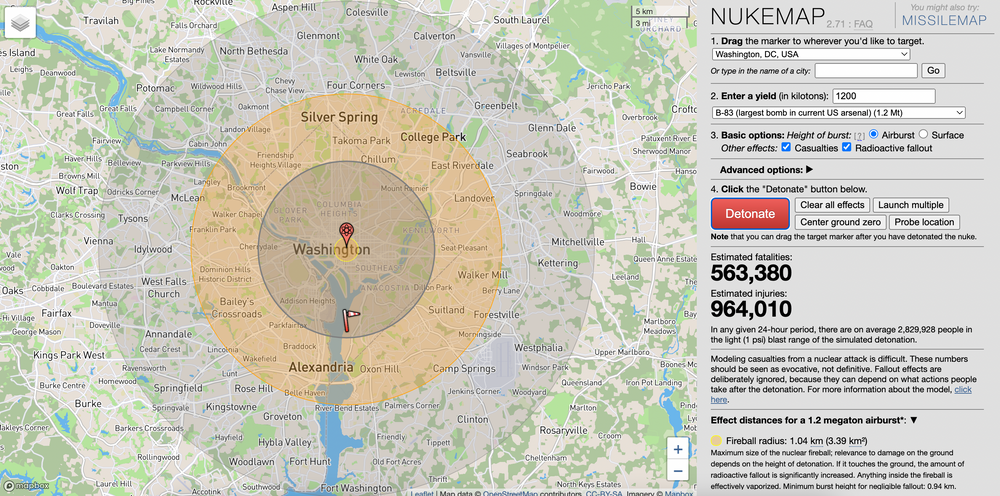The image size is (1000, 496).
Task: Click the Fireball radius 1.04 km text
Action: tap(797, 441)
